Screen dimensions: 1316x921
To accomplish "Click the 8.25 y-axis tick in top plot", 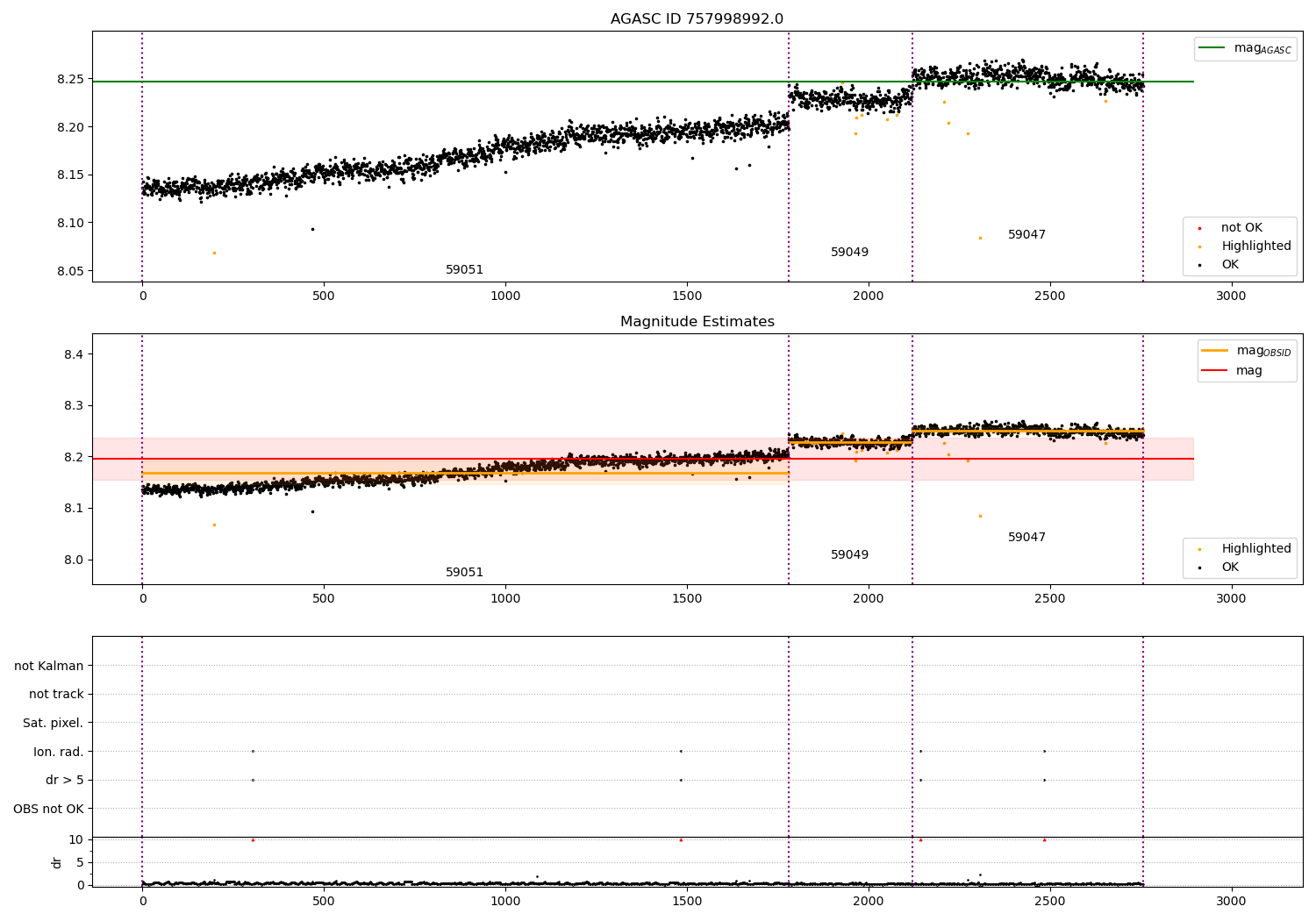I will click(70, 80).
